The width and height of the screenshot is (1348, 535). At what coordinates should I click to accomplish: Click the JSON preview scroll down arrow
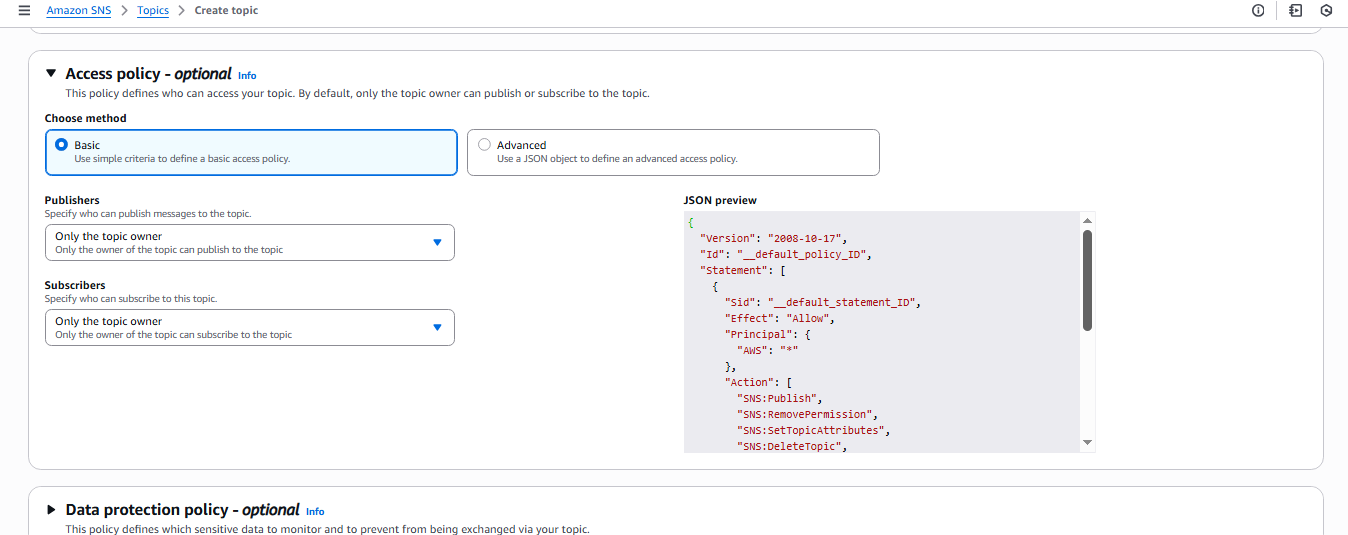point(1087,443)
